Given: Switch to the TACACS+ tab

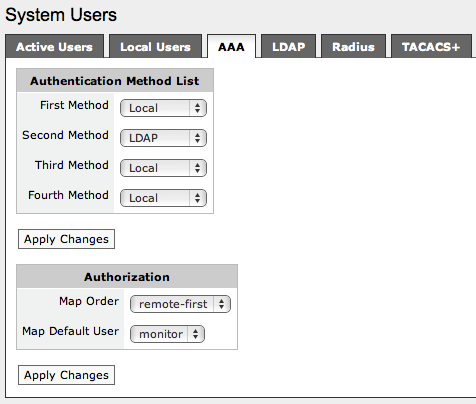Looking at the screenshot, I should click(x=431, y=46).
